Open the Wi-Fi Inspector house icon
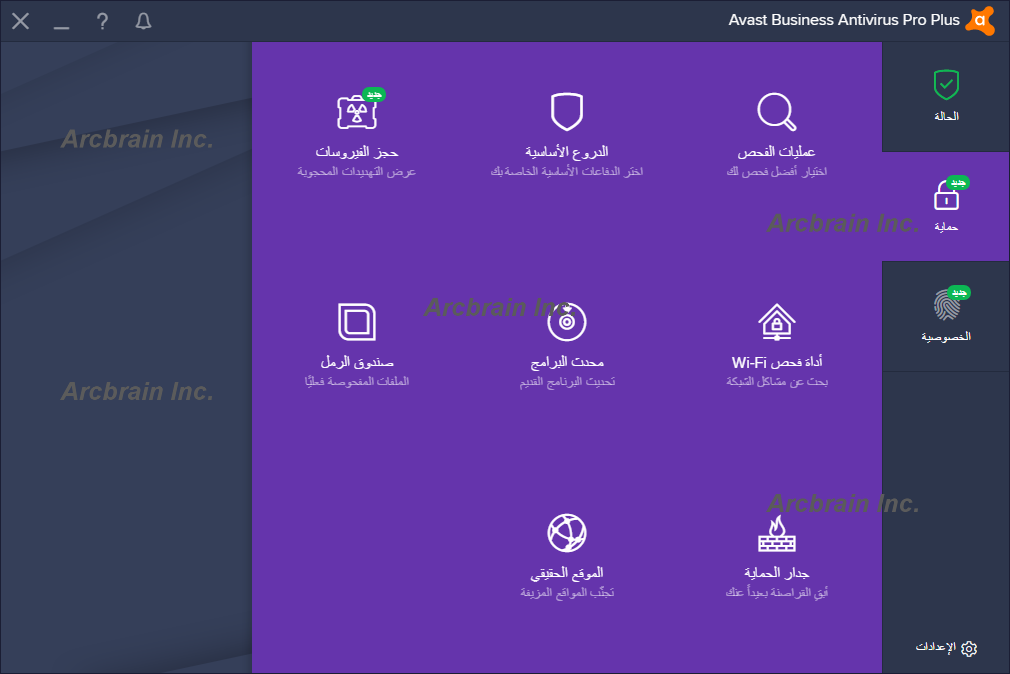The width and height of the screenshot is (1010, 674). click(x=777, y=322)
